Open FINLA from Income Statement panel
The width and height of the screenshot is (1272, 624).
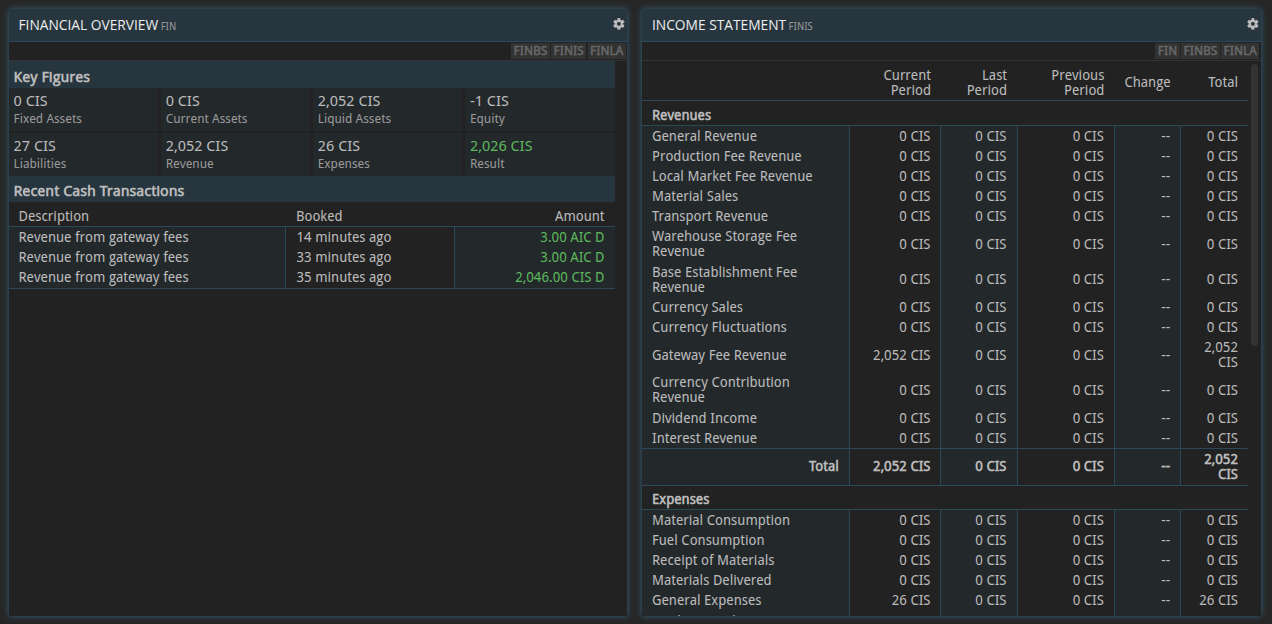point(1240,51)
